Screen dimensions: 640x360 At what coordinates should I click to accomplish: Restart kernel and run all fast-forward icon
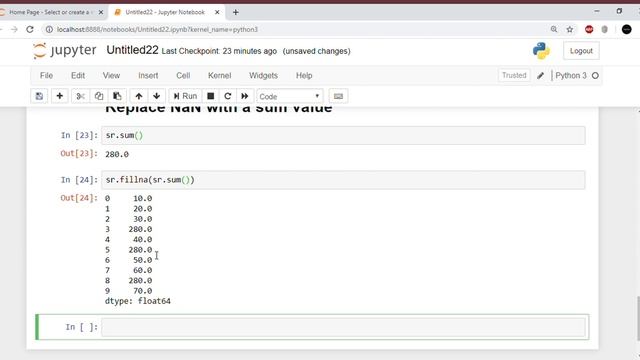pyautogui.click(x=244, y=96)
